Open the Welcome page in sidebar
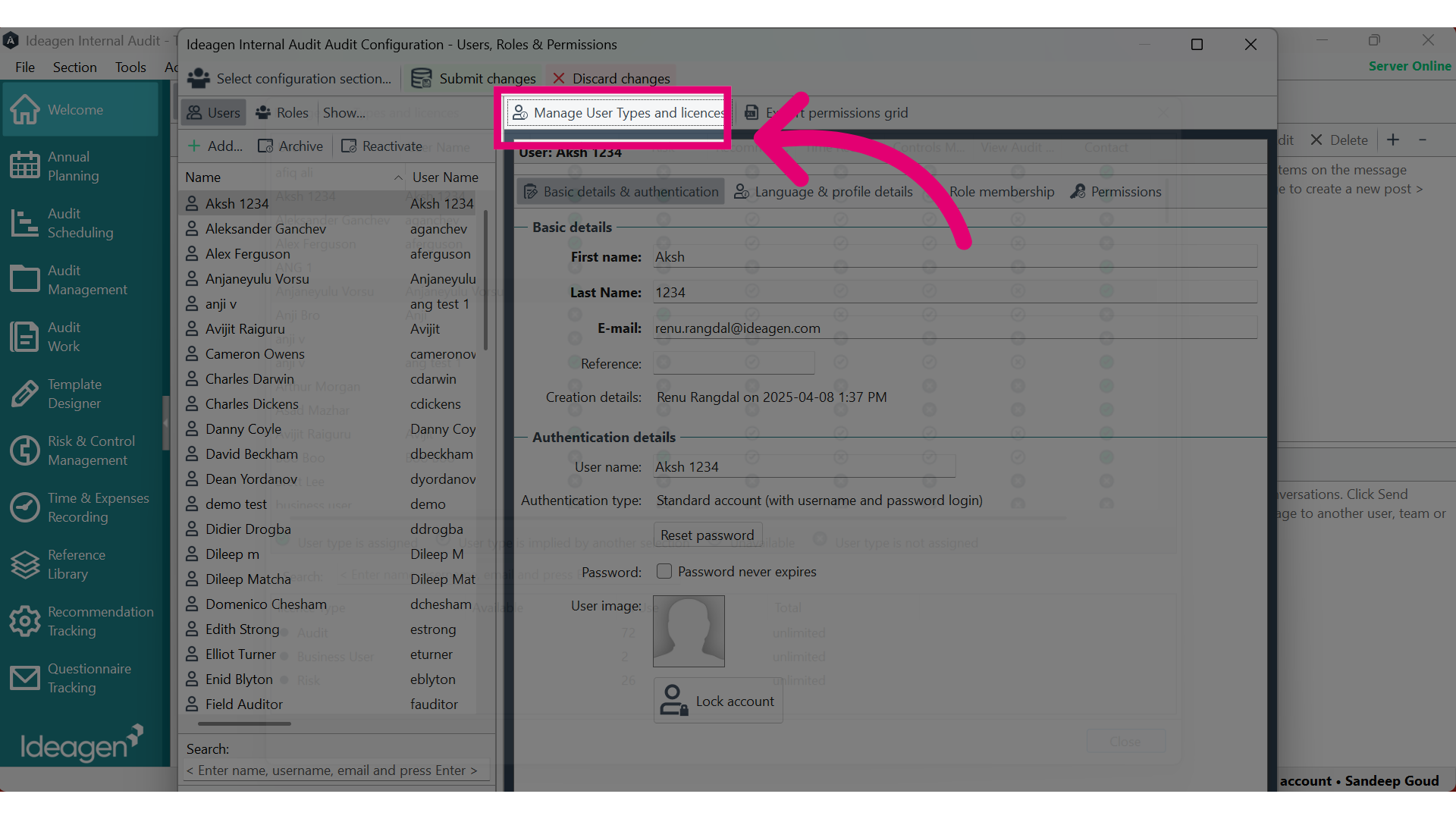 click(x=80, y=110)
